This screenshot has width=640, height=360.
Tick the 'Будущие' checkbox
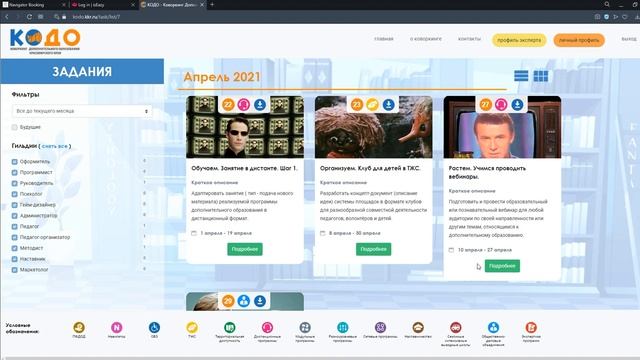(x=15, y=127)
